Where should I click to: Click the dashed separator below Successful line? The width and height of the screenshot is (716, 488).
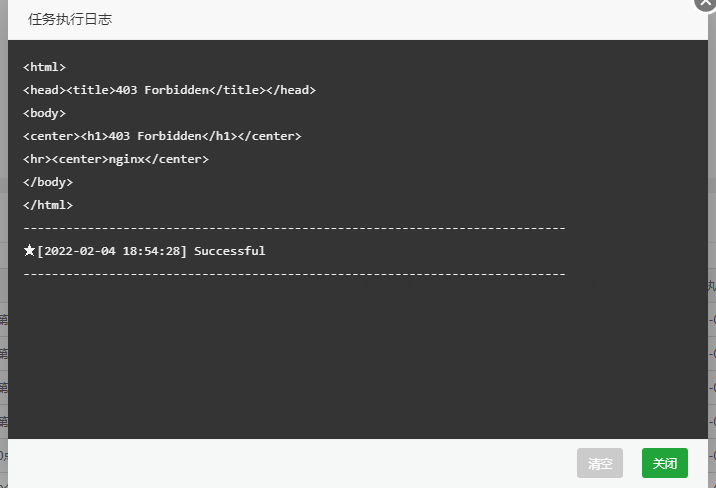point(295,274)
